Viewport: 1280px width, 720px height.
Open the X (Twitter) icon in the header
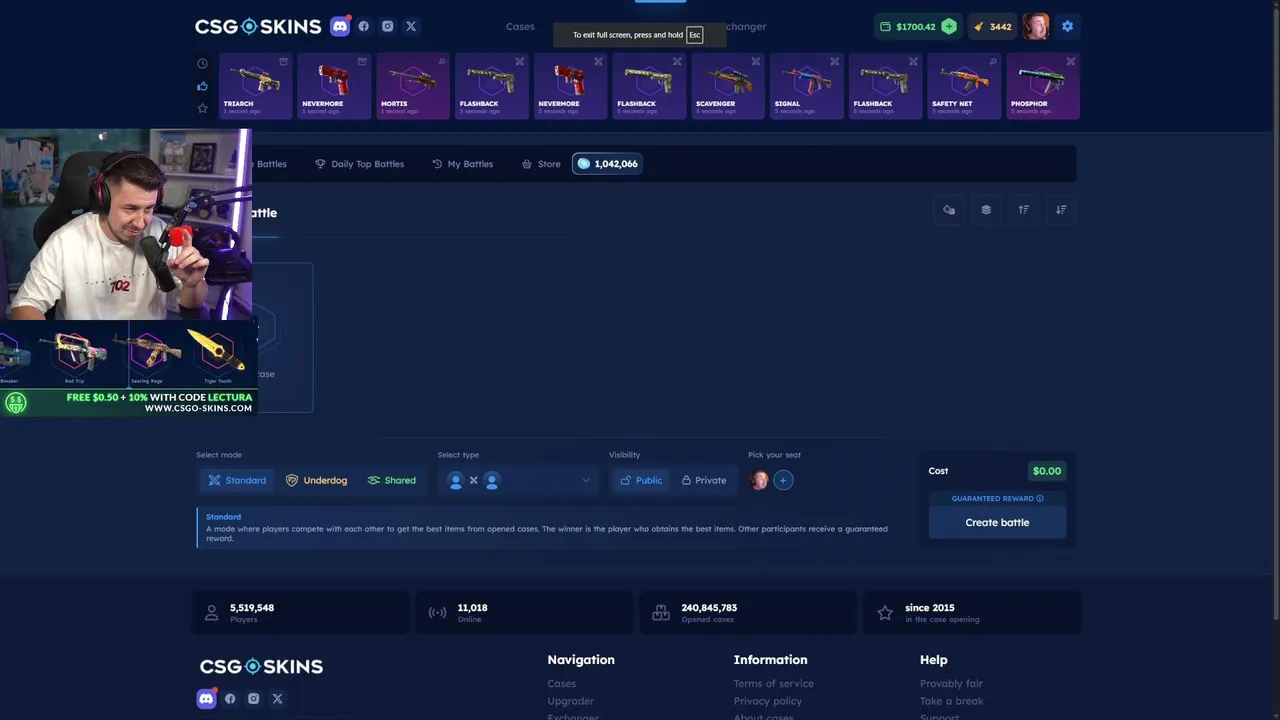pyautogui.click(x=411, y=27)
